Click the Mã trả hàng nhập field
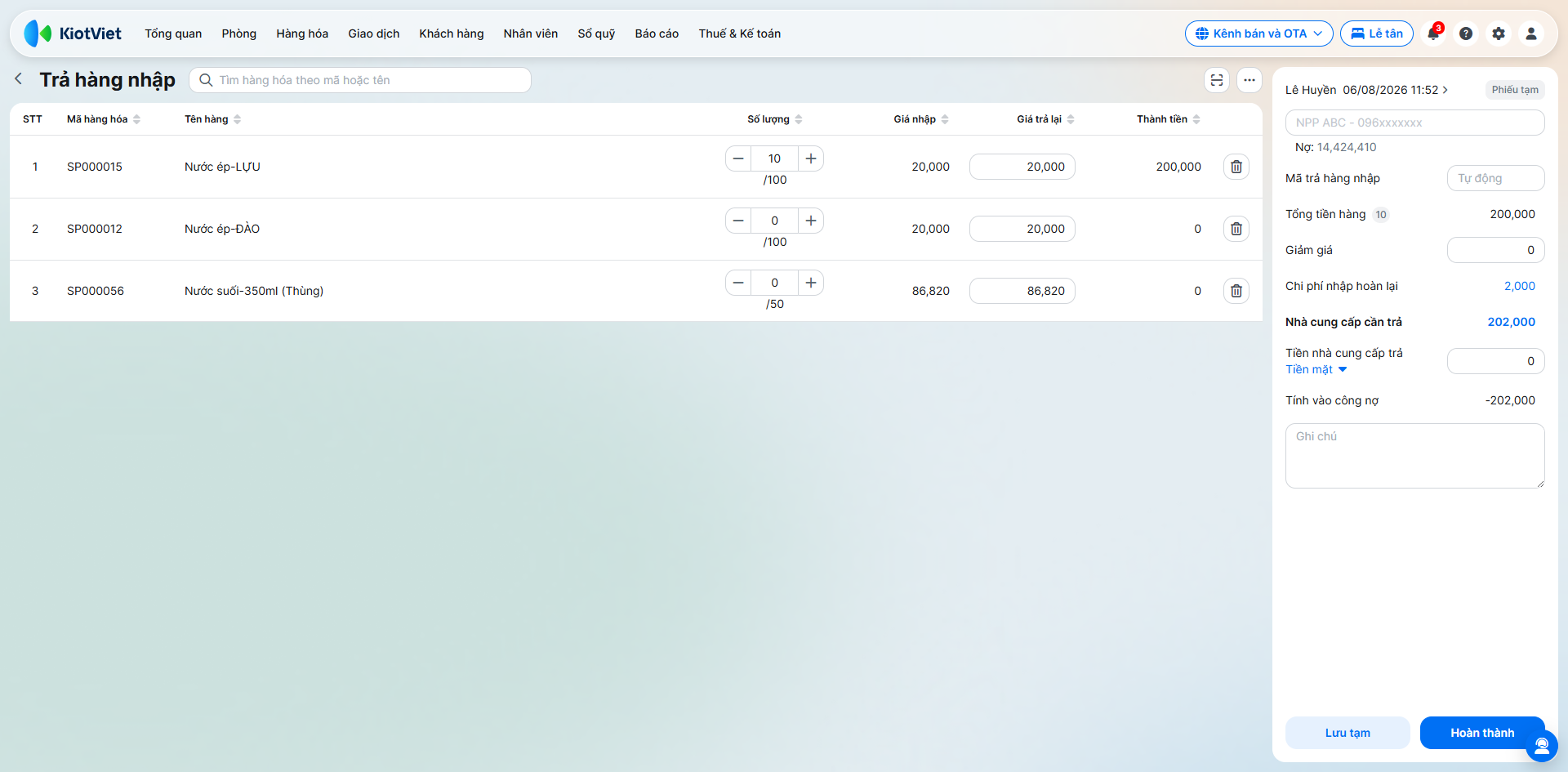The height and width of the screenshot is (772, 1568). pos(1496,178)
